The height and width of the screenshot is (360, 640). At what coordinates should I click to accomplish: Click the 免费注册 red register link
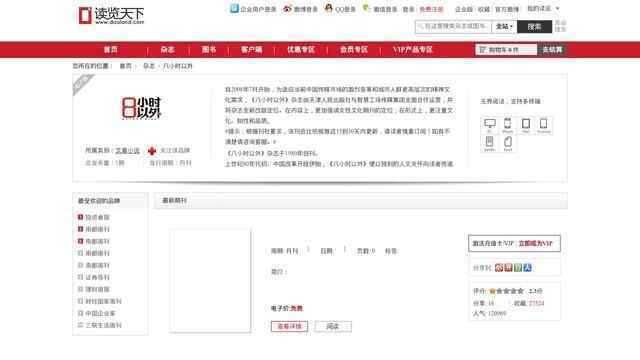point(431,9)
